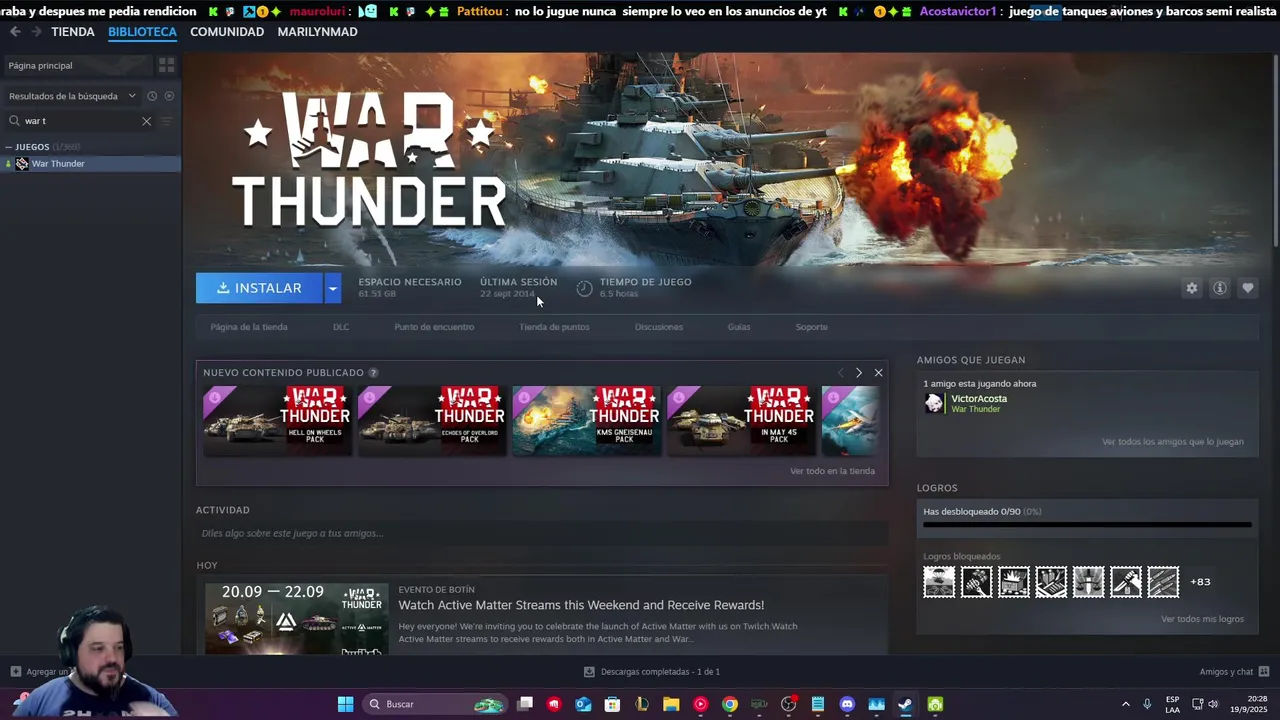
Task: Click the activity text field
Action: (x=542, y=533)
